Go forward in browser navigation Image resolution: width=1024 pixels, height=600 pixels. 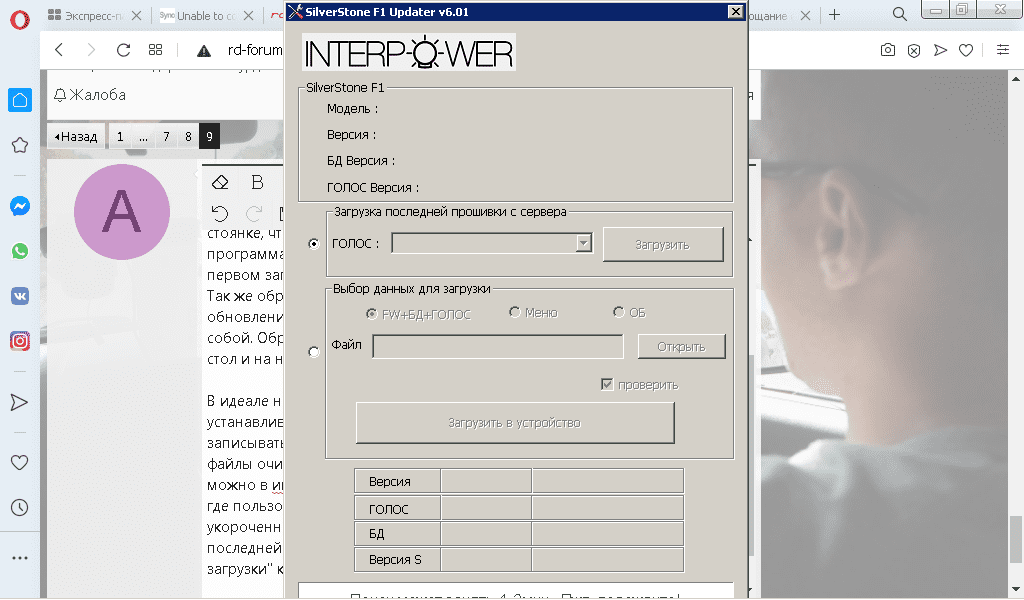click(x=91, y=50)
